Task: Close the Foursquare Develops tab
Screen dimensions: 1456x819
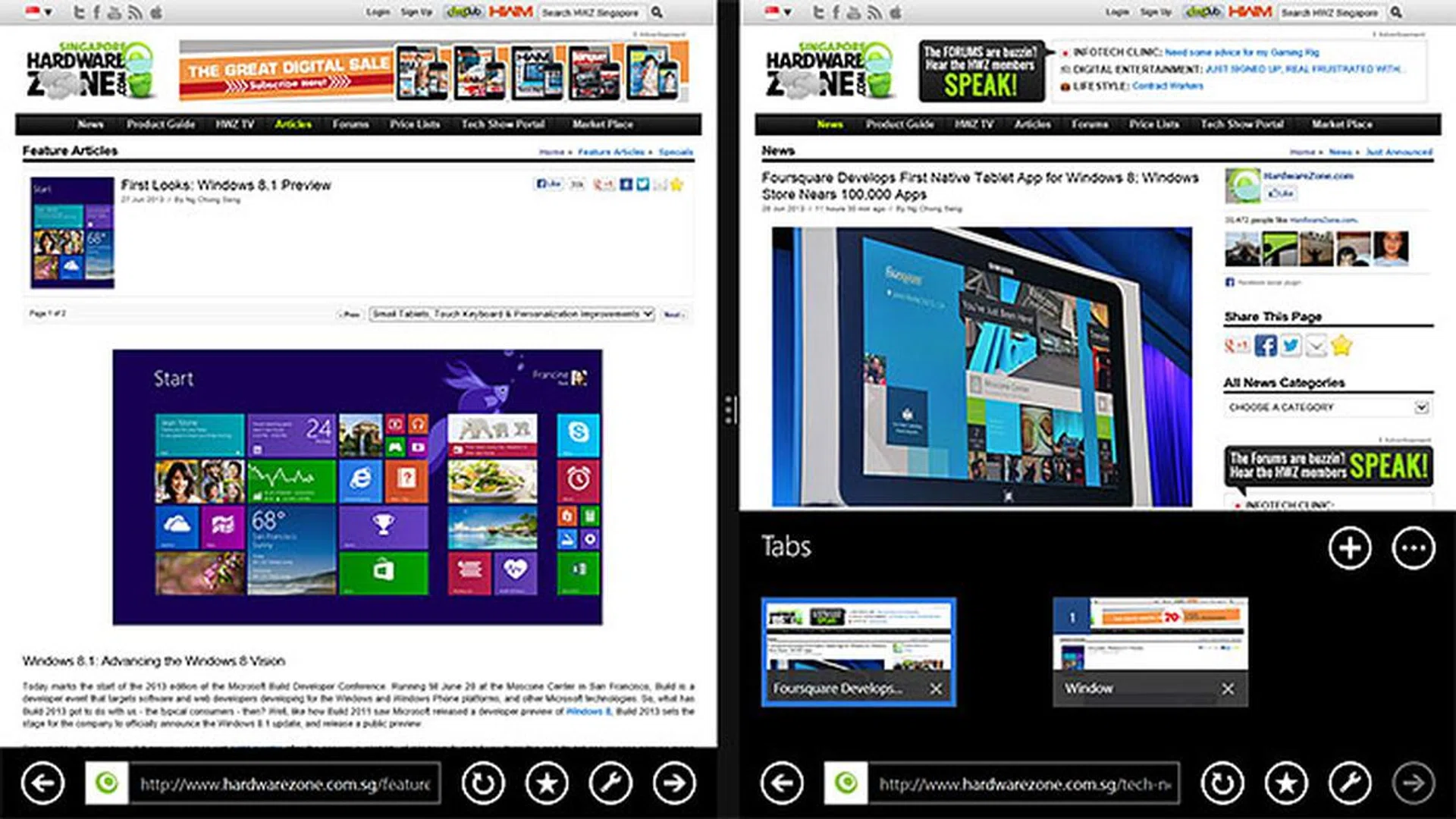Action: [x=936, y=689]
